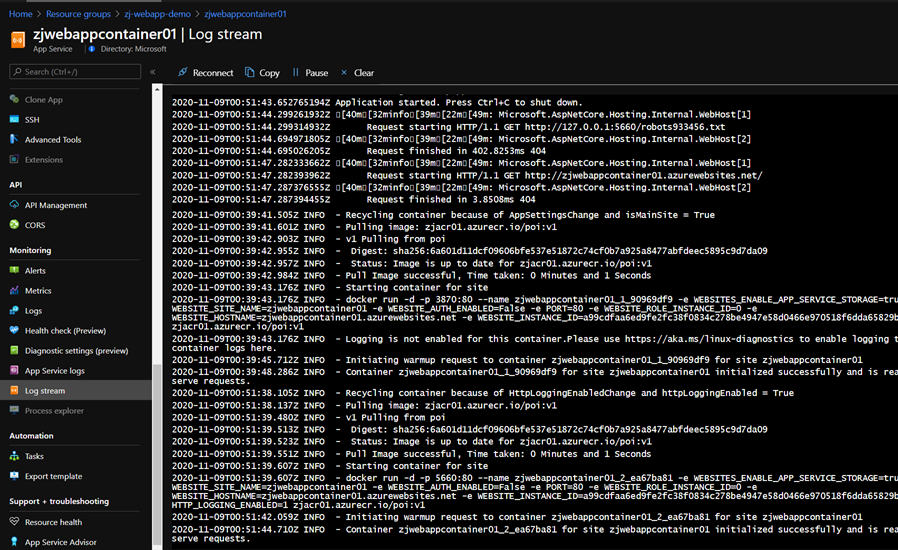Click the Directory info icon
Viewport: 898px width, 550px height.
tap(92, 49)
